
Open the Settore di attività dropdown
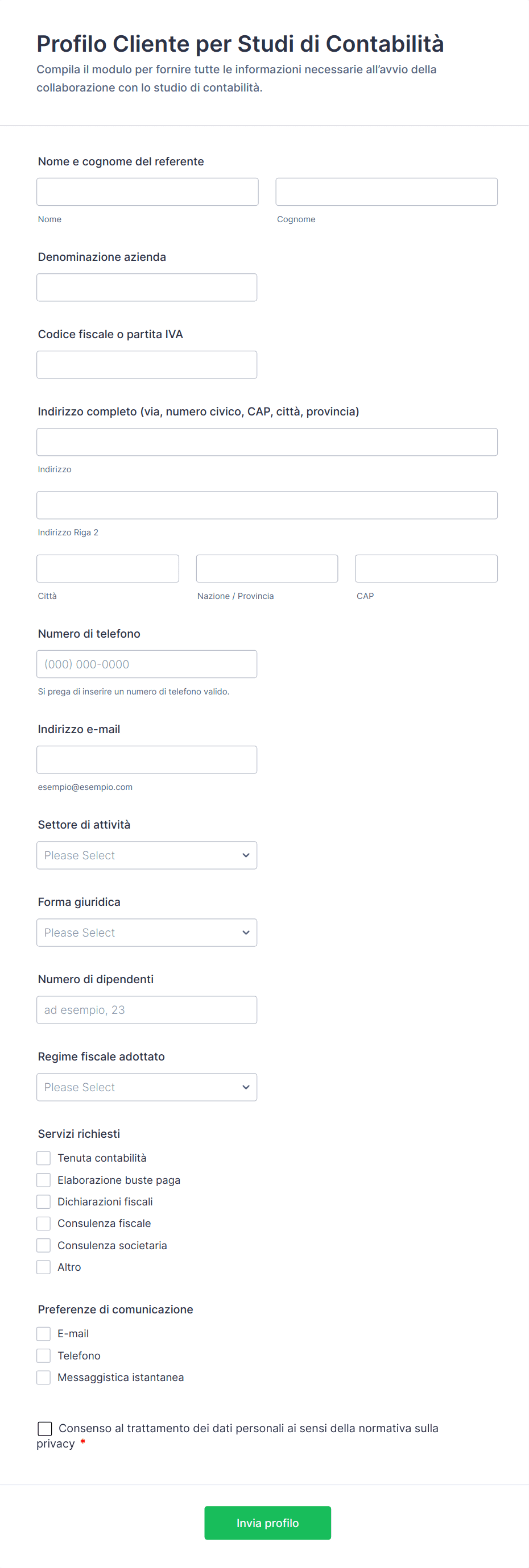(146, 855)
